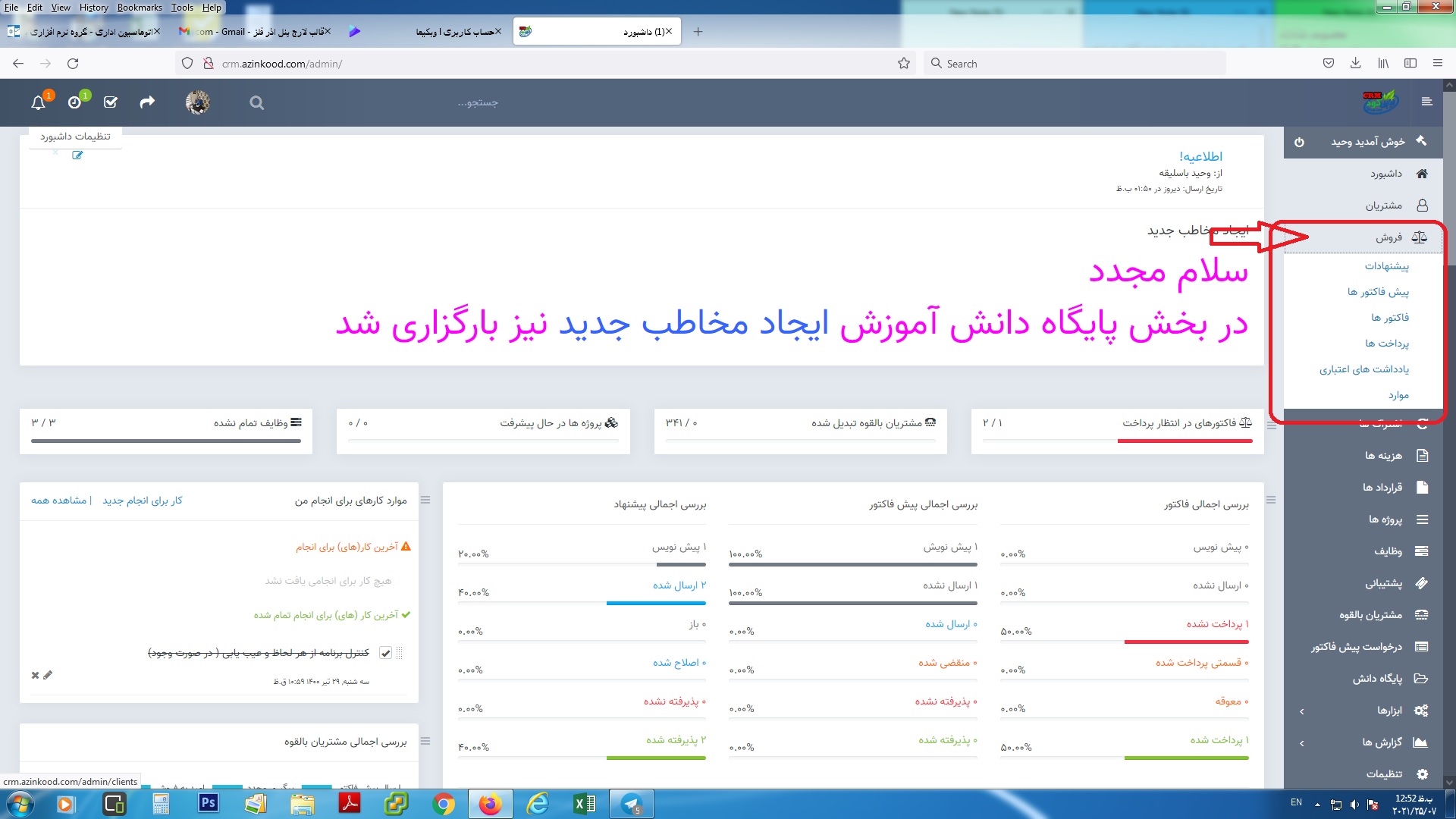Click the pencil edit icon on to-do item
The width and height of the screenshot is (1456, 819).
click(48, 675)
